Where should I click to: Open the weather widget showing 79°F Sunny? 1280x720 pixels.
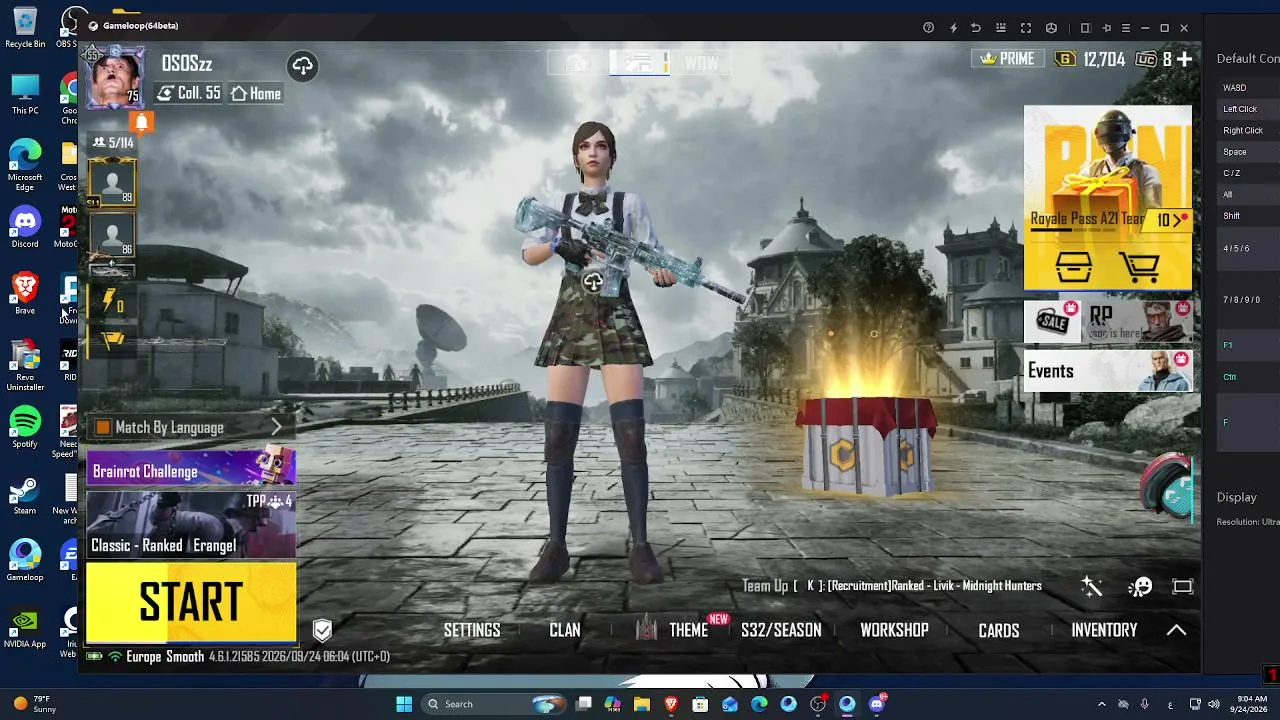(x=35, y=704)
